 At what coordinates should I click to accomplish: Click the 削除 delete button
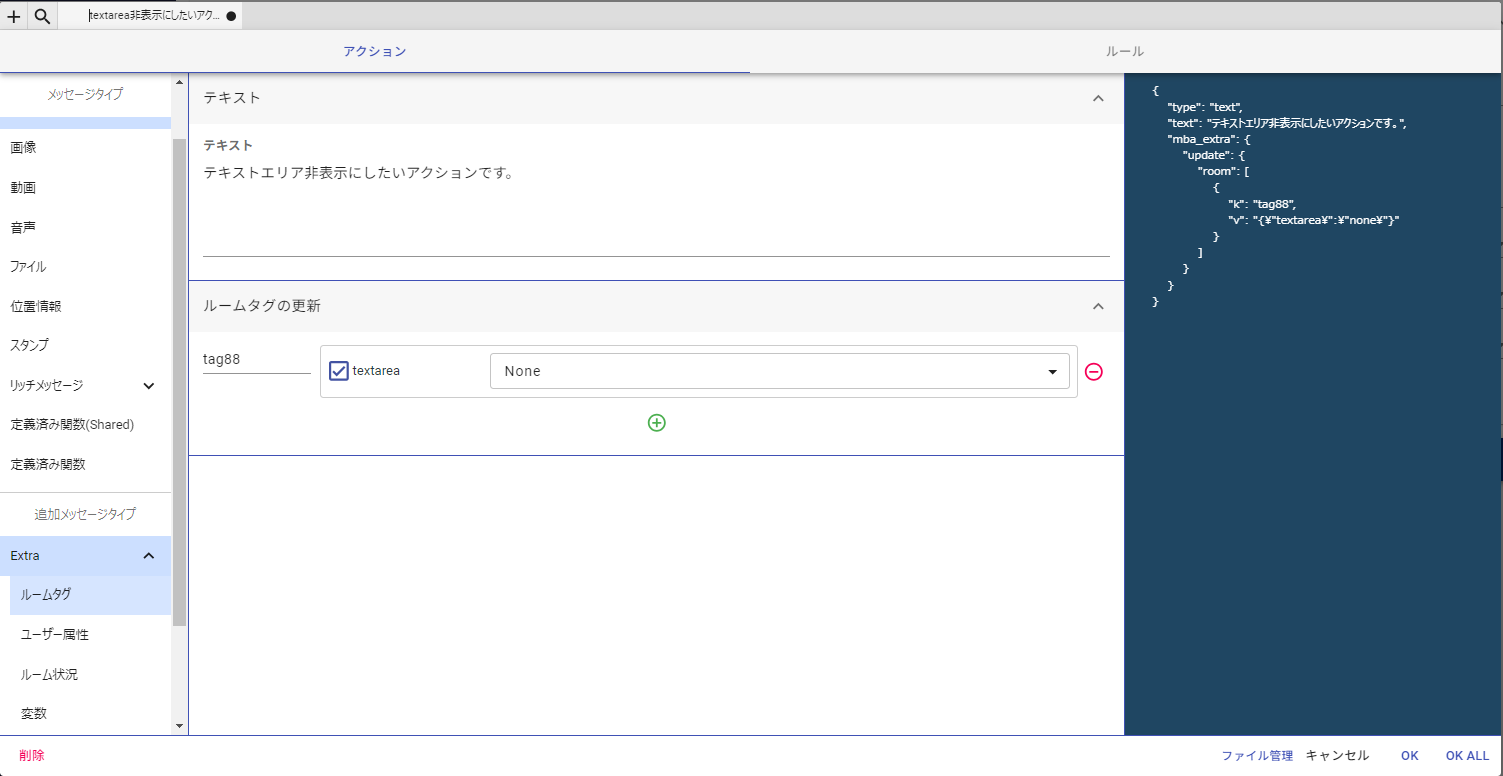tap(32, 756)
